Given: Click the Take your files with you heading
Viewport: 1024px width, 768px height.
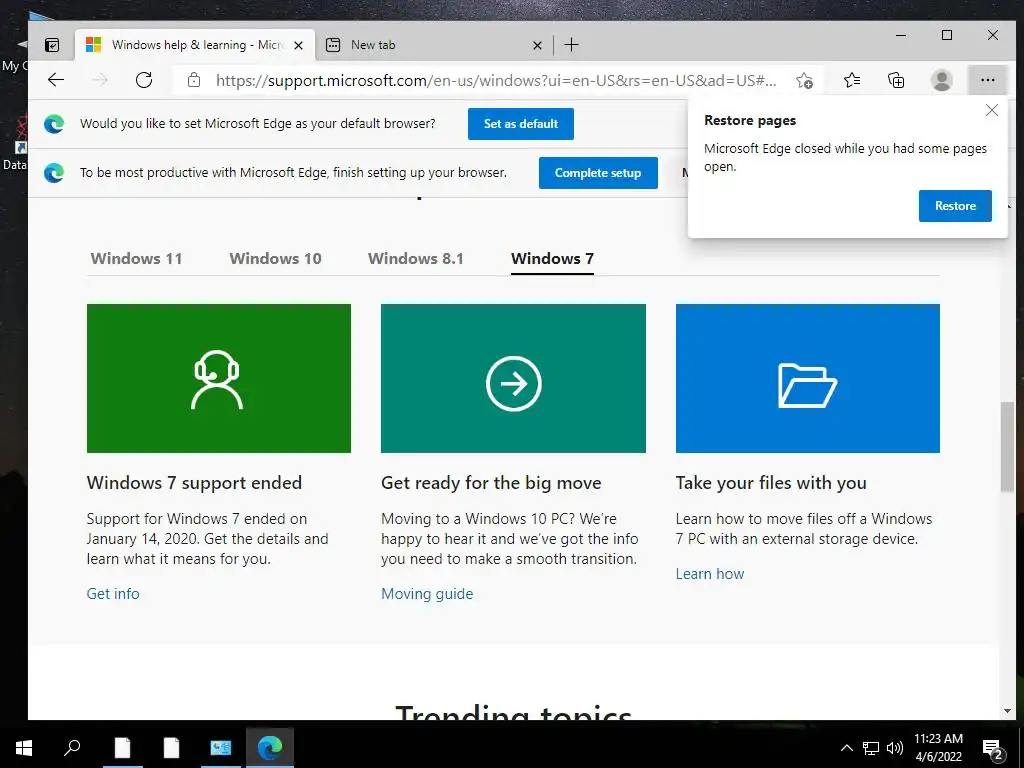Looking at the screenshot, I should (771, 483).
